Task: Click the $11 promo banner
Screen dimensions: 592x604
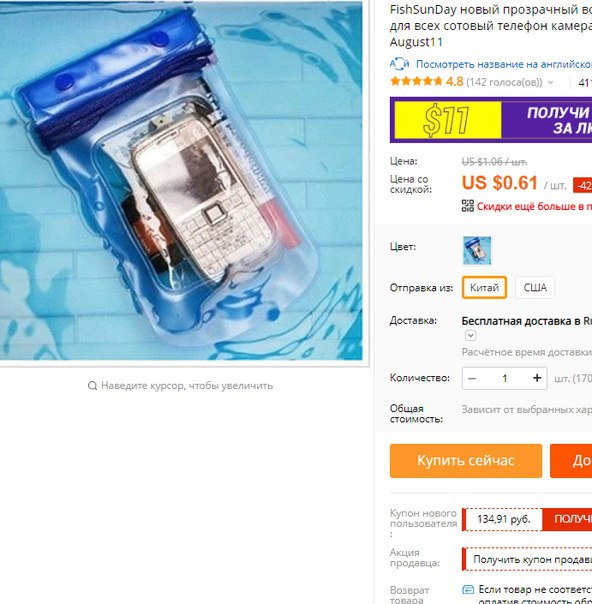Action: pos(491,120)
